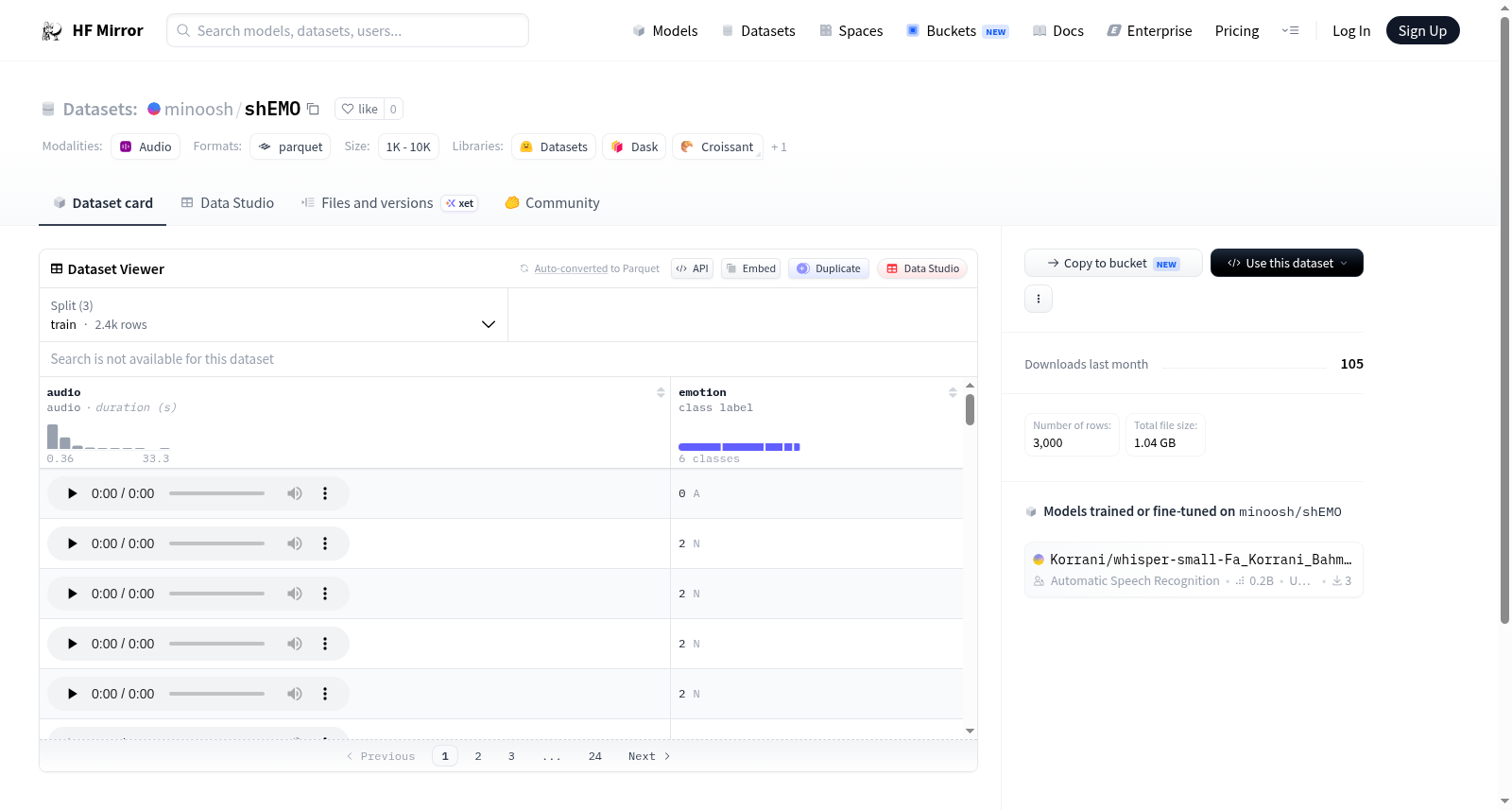Select the parquet format tag
This screenshot has height=810, width=1512.
(290, 146)
